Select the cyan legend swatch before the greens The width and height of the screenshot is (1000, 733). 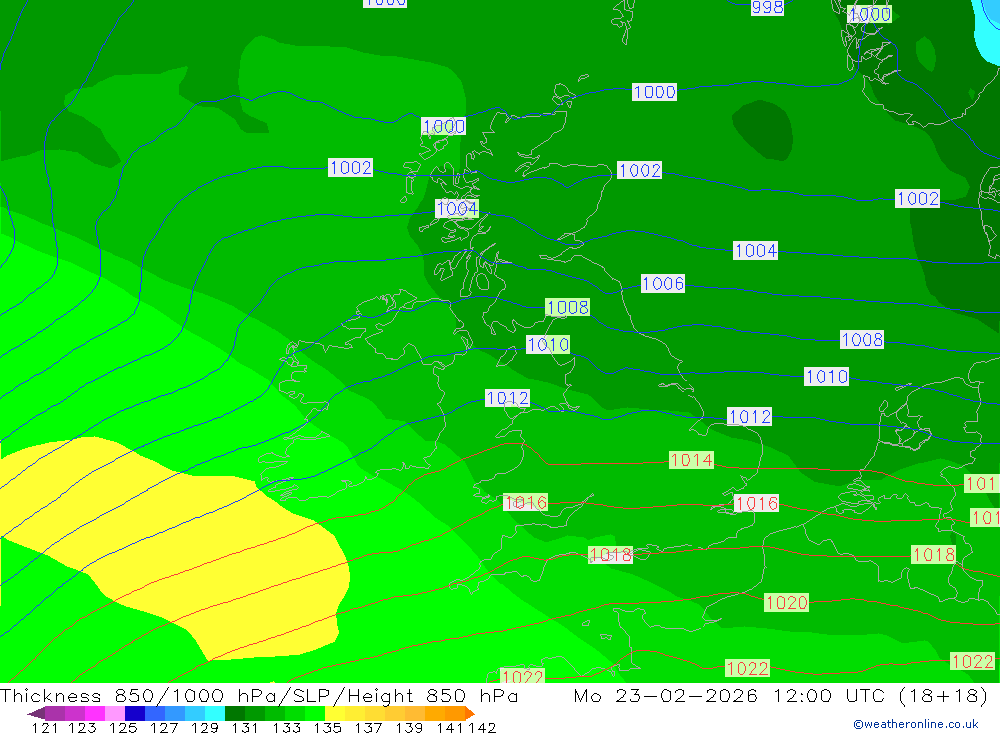215,713
